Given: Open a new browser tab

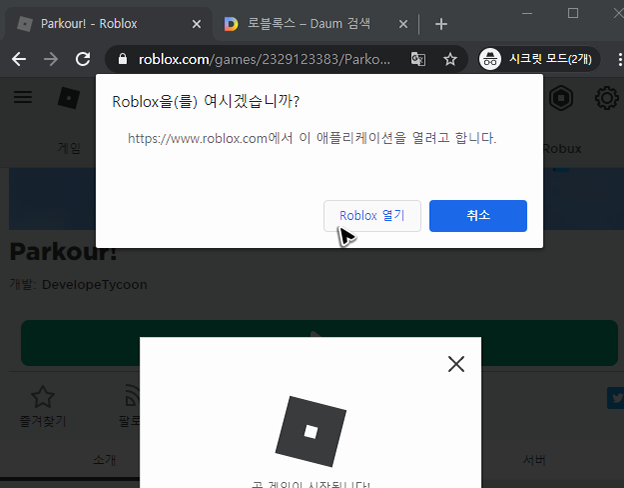Looking at the screenshot, I should (x=441, y=24).
